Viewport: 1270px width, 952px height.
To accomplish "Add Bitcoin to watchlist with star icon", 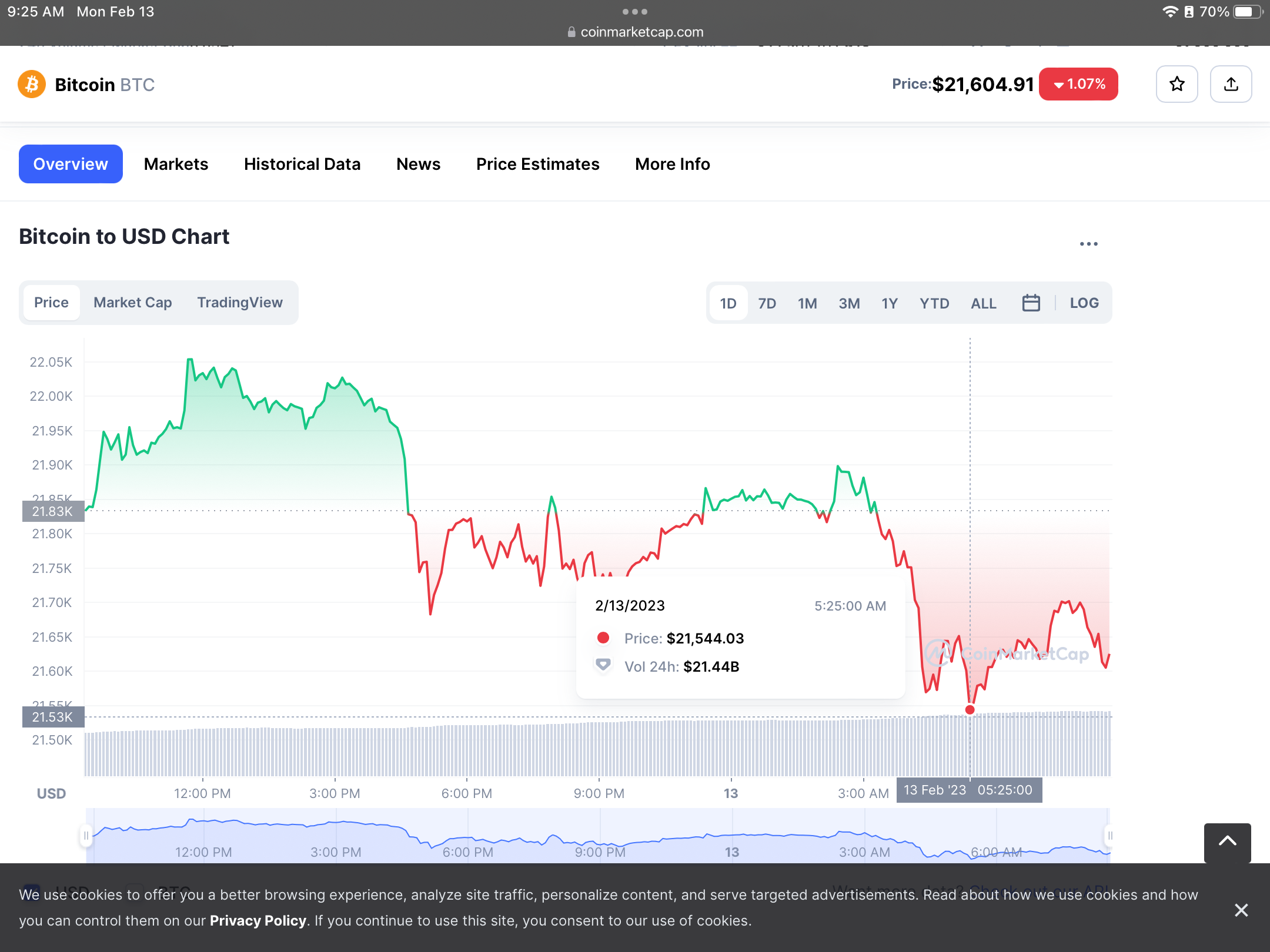I will tap(1177, 84).
